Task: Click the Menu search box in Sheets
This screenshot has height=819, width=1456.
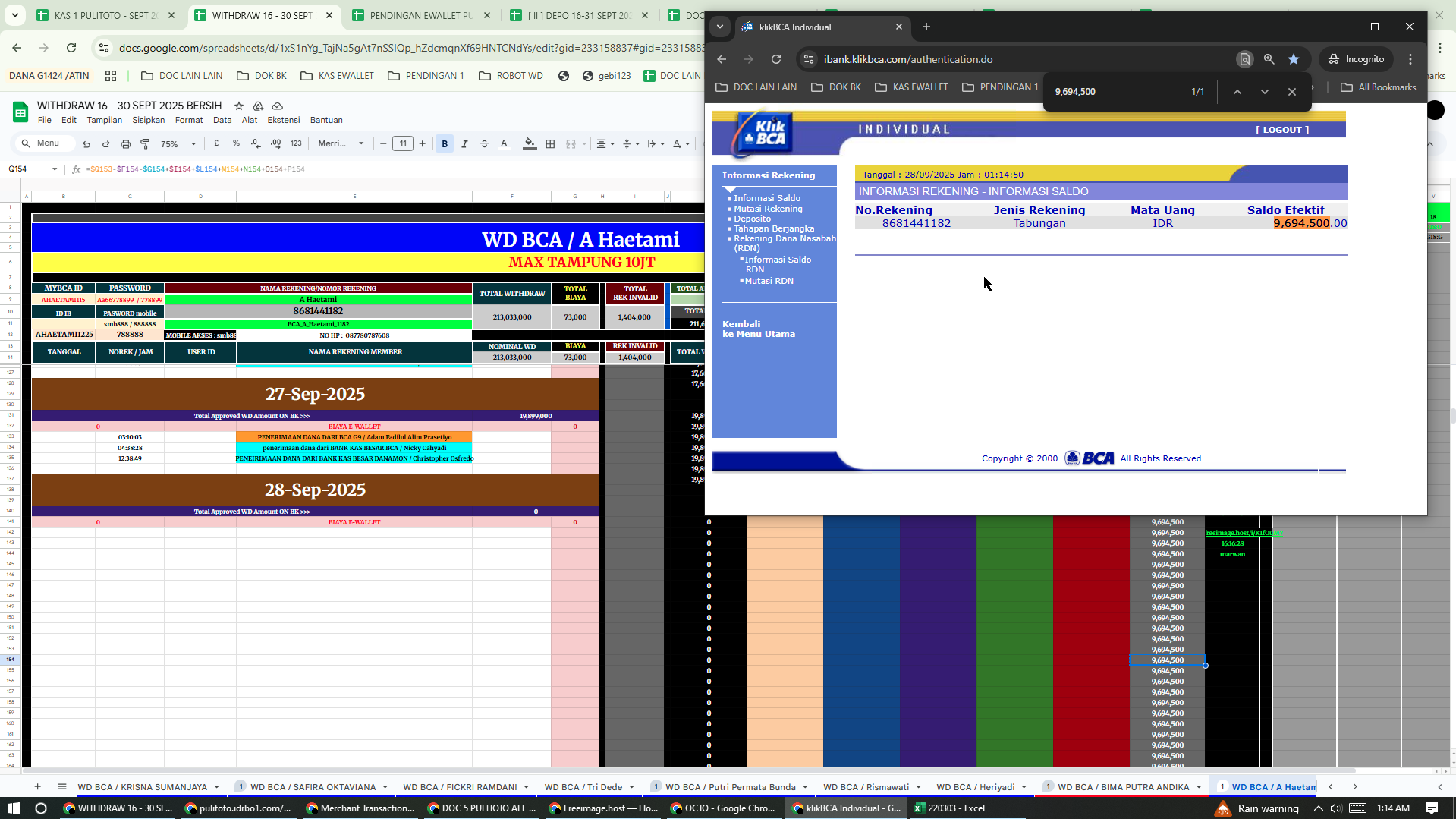Action: pyautogui.click(x=47, y=143)
